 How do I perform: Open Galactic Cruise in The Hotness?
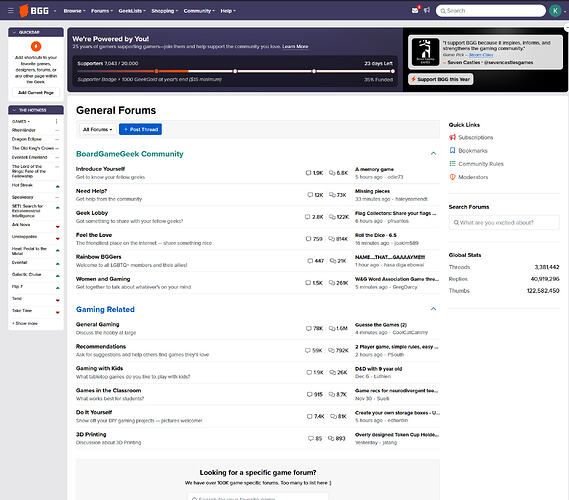pos(26,274)
